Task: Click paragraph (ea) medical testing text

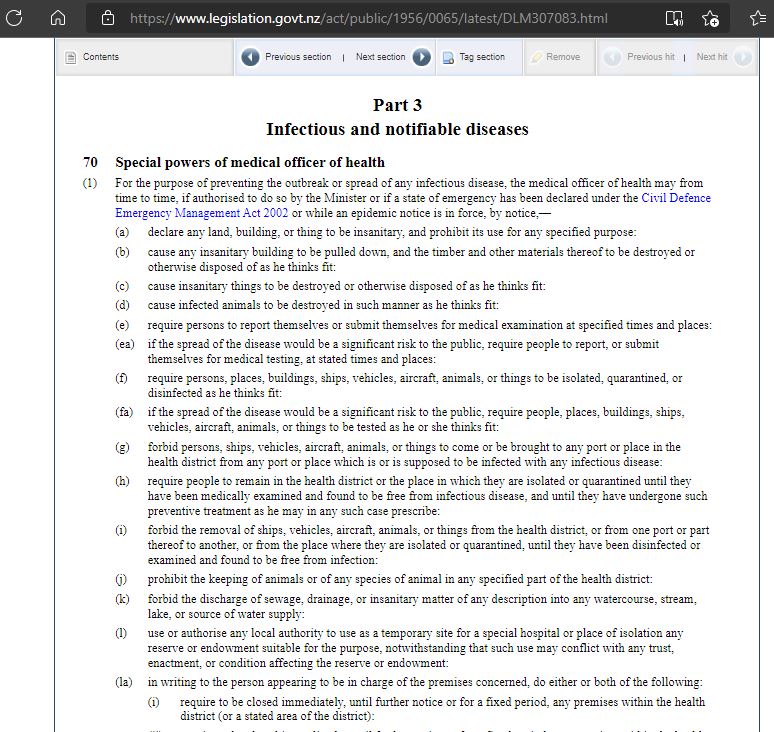Action: (x=403, y=351)
